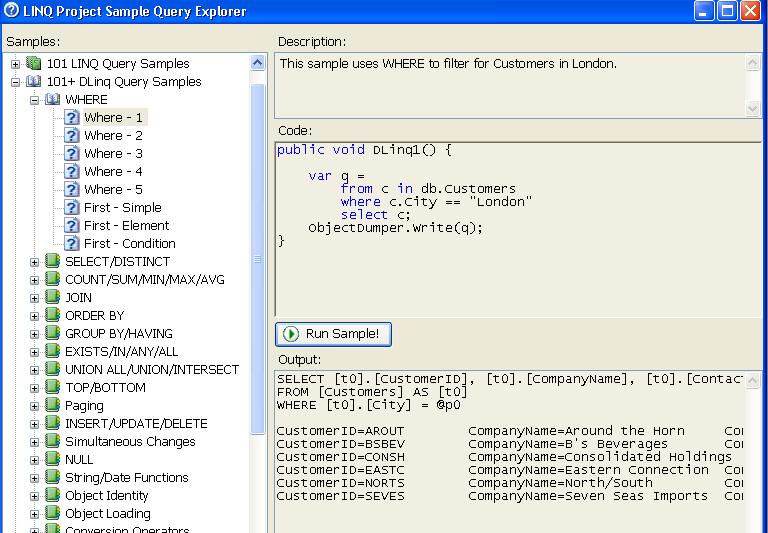
Task: Expand the Object Loading folder
Action: tap(34, 514)
